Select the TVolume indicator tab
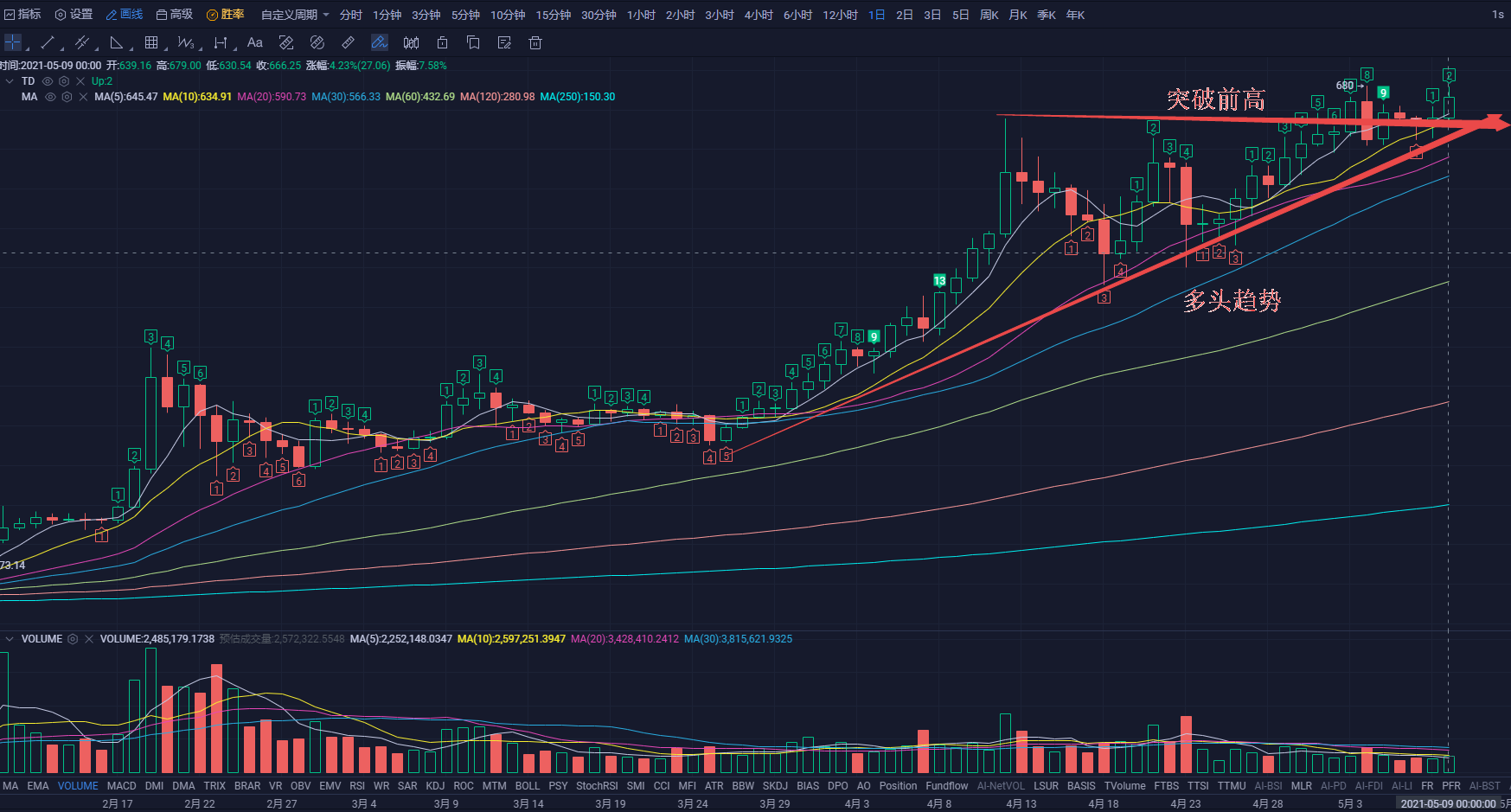Screen dimensions: 1511x812 [1124, 786]
